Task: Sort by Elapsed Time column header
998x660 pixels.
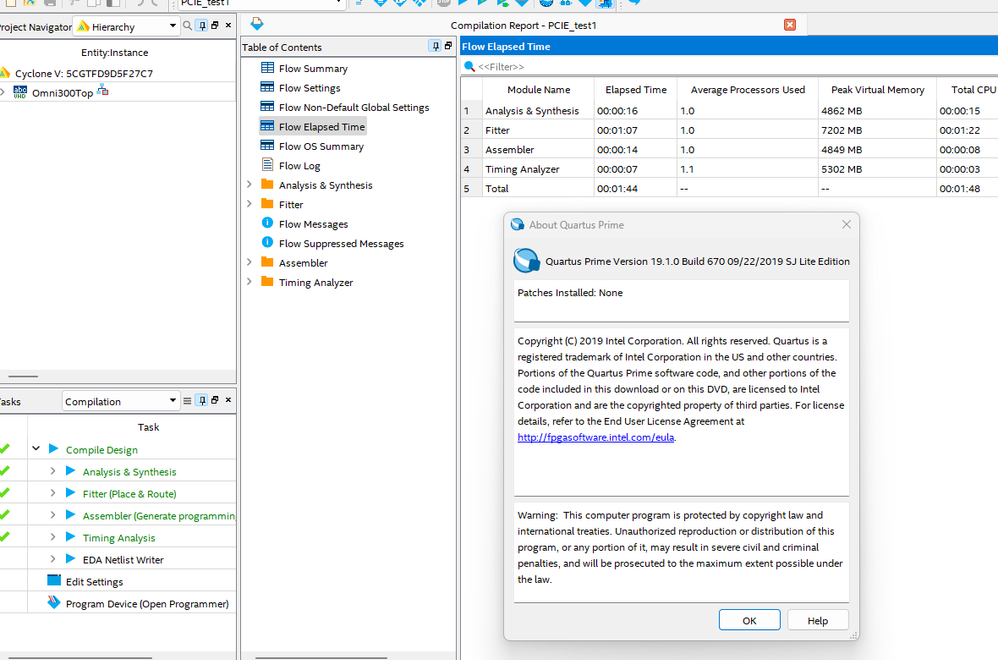Action: (636, 90)
